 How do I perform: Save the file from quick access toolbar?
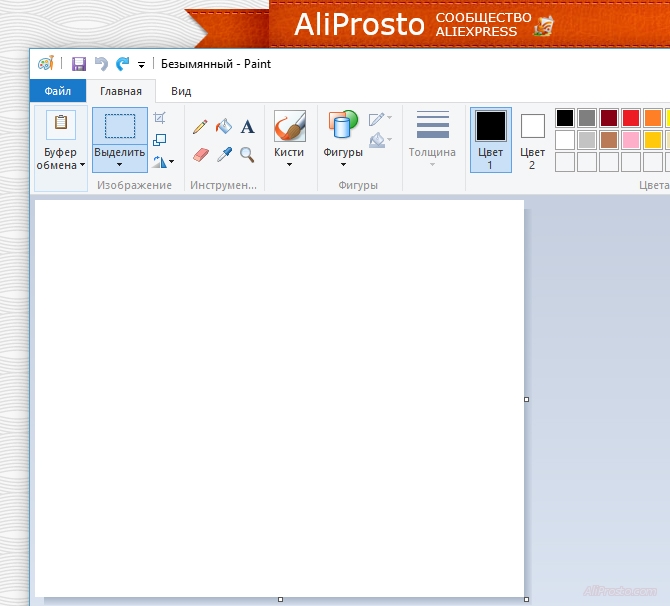coord(79,64)
